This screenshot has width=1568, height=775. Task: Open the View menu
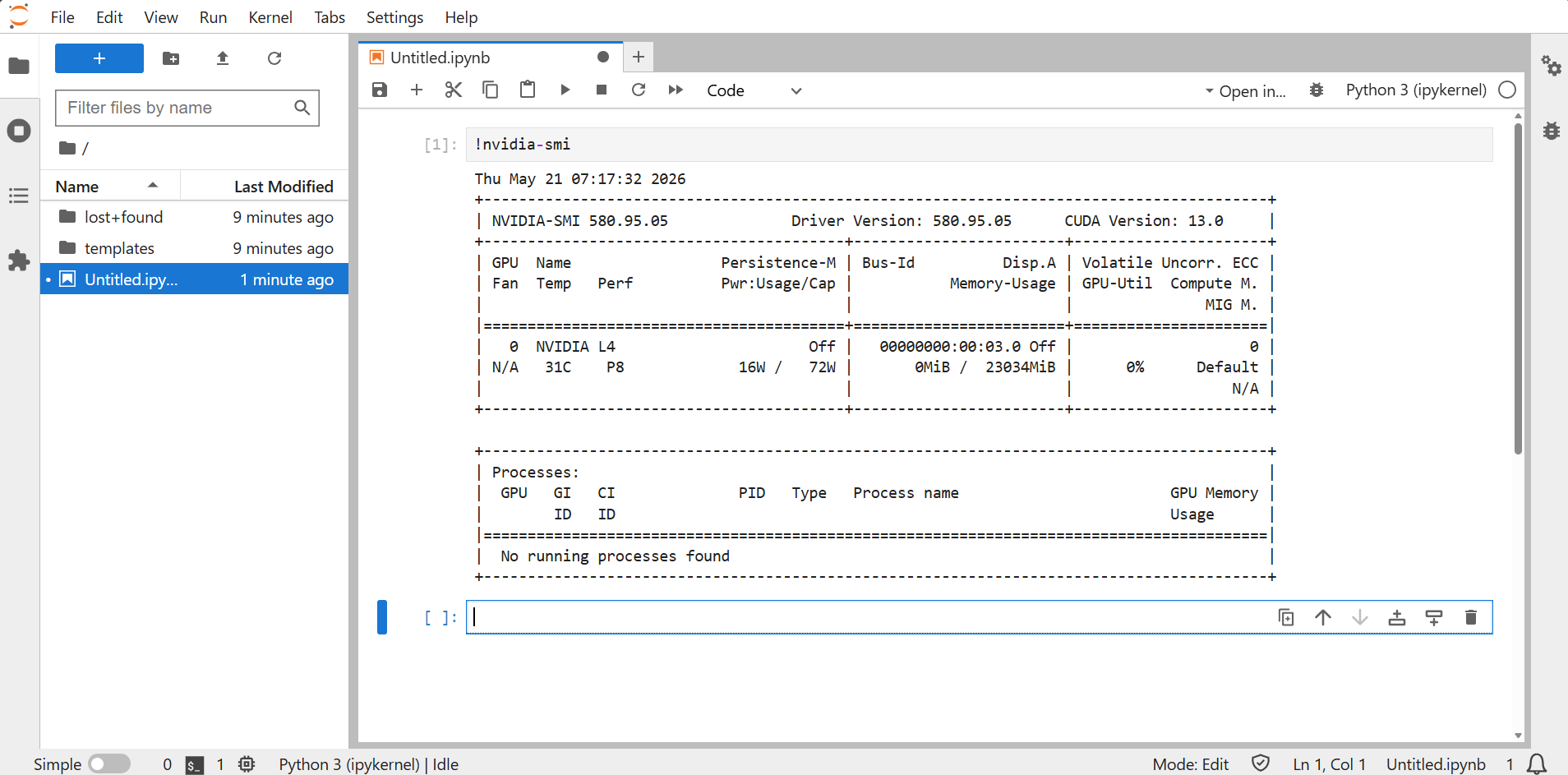coord(161,17)
